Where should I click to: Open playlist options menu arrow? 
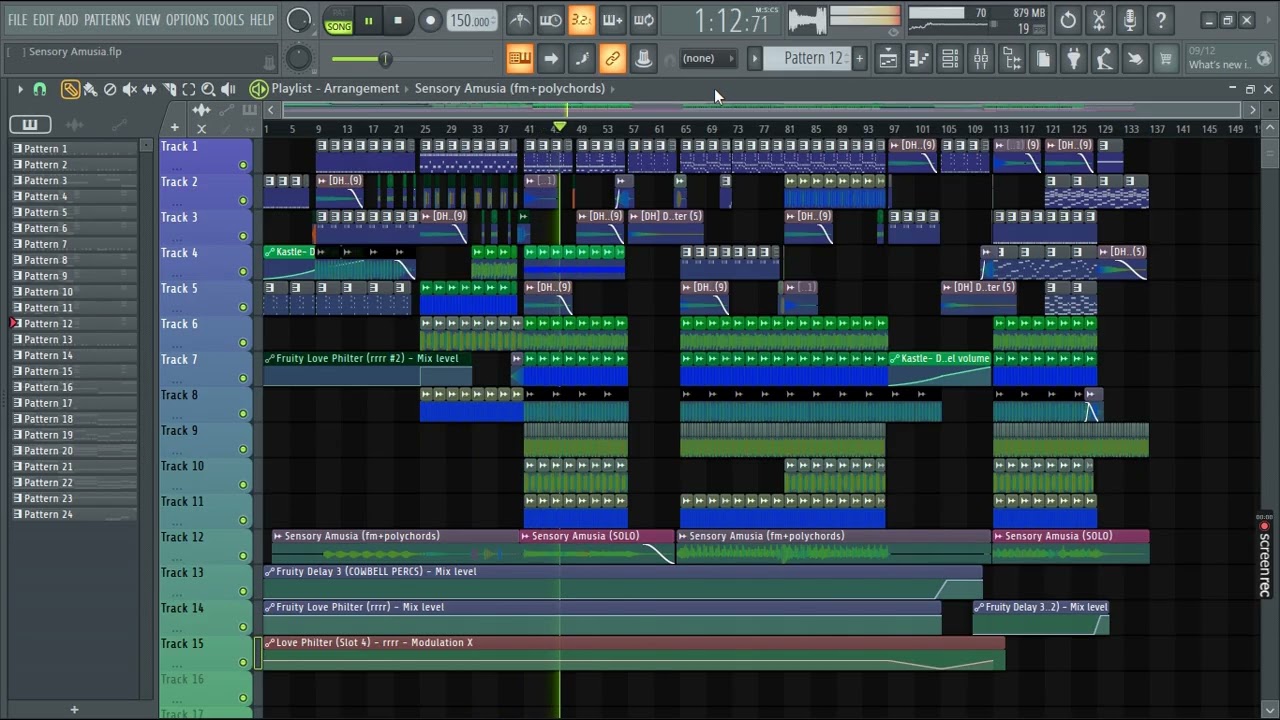pyautogui.click(x=19, y=89)
